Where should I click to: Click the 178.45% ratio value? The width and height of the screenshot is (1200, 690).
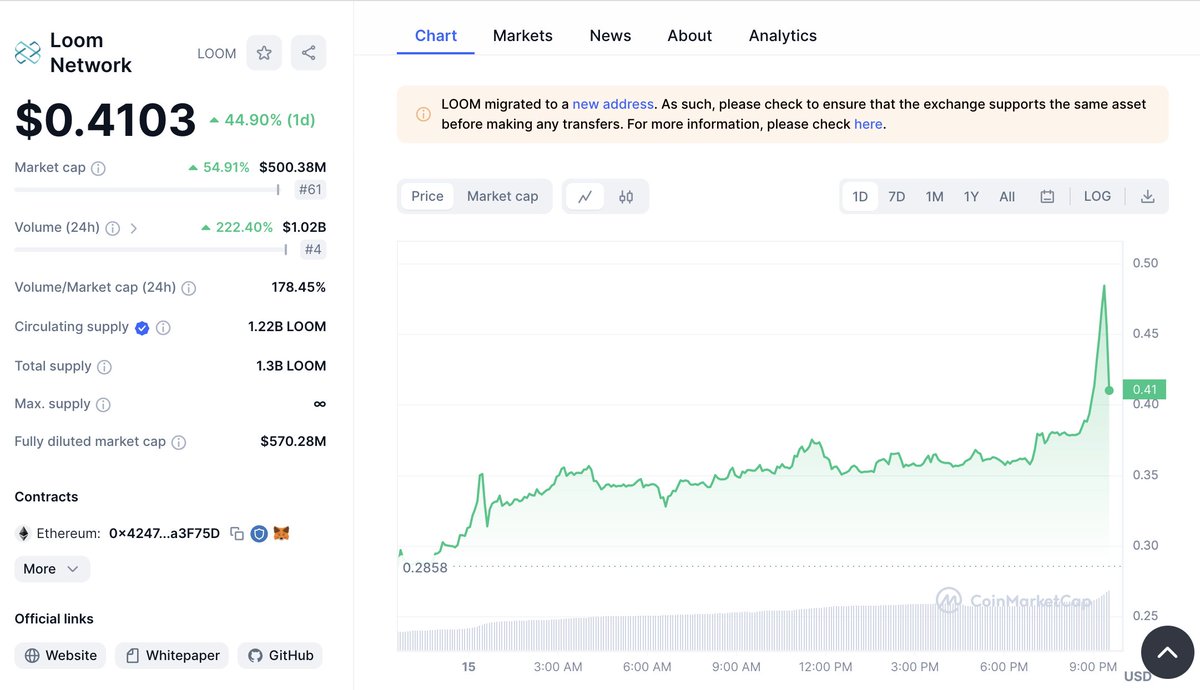(x=299, y=287)
